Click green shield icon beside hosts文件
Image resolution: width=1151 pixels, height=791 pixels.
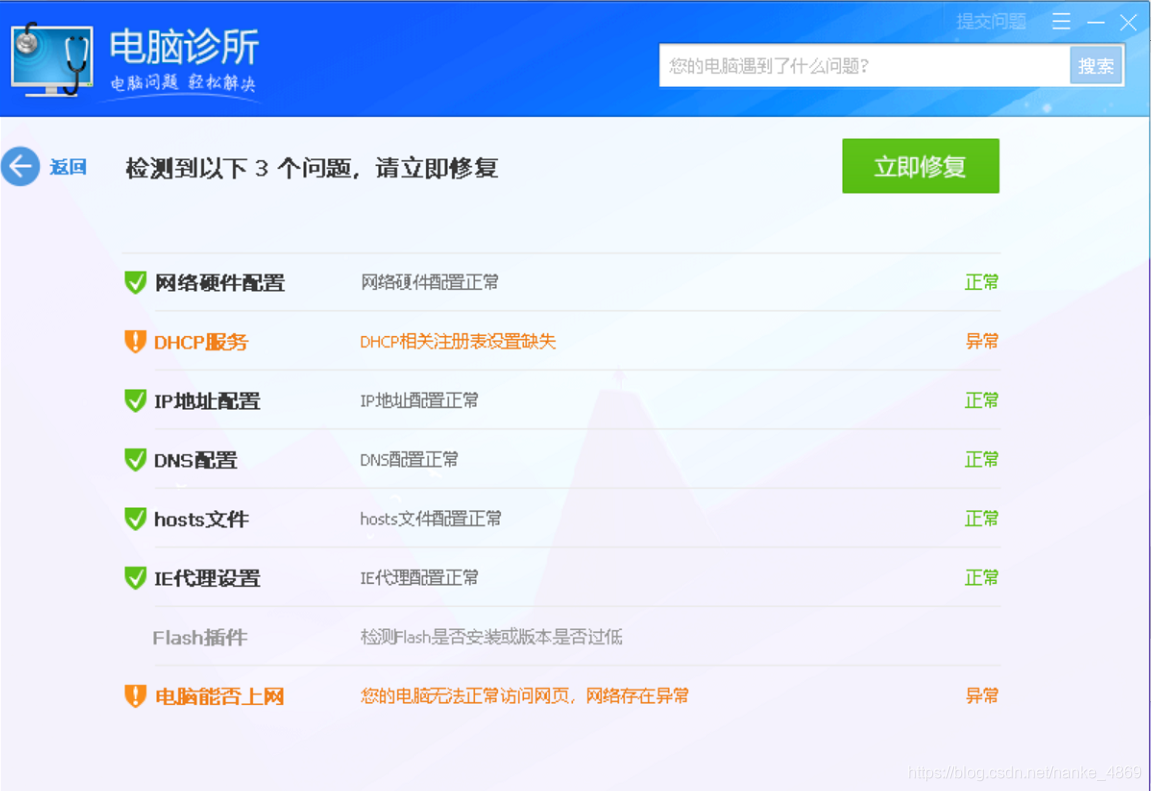click(x=135, y=519)
